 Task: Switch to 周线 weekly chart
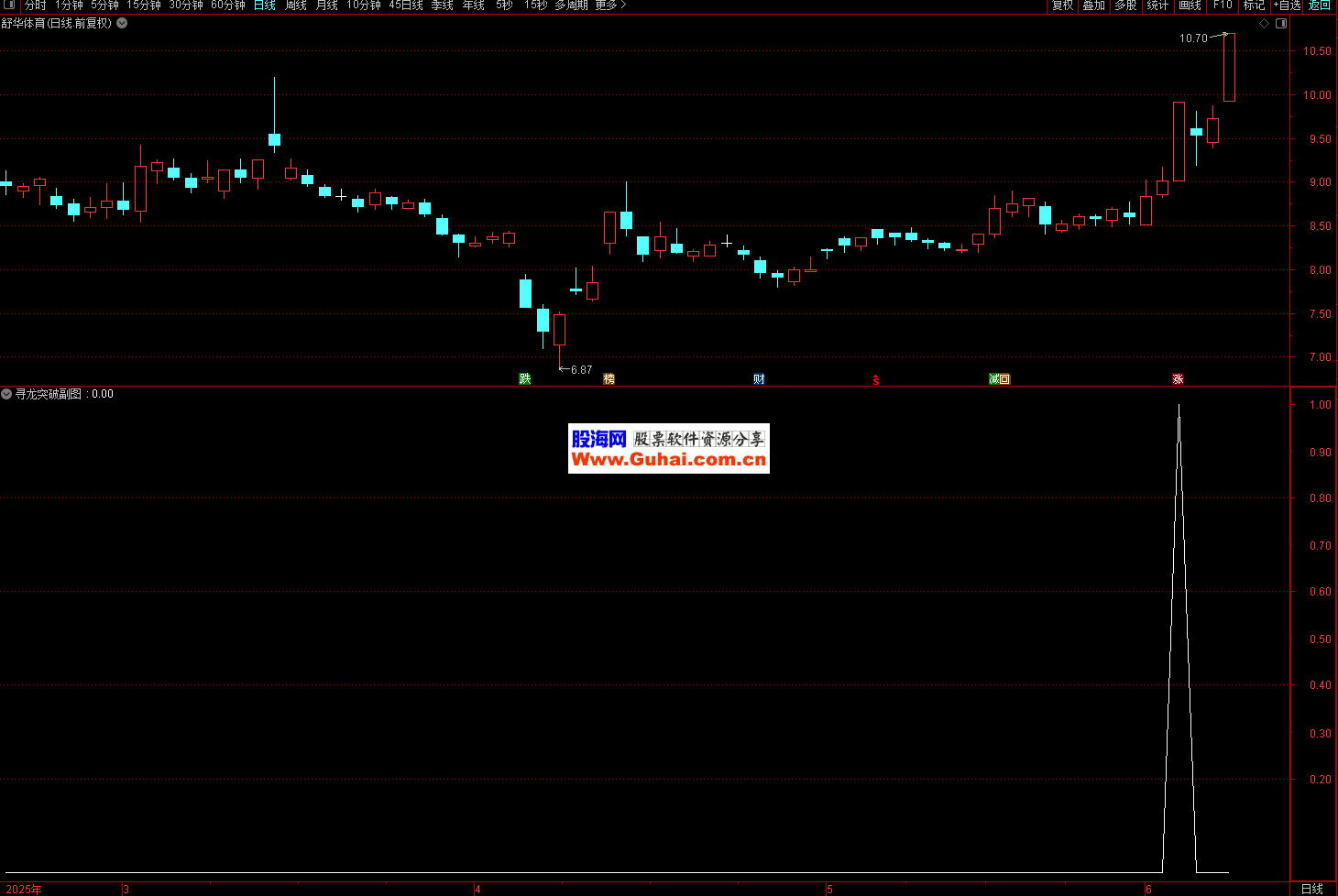point(296,5)
